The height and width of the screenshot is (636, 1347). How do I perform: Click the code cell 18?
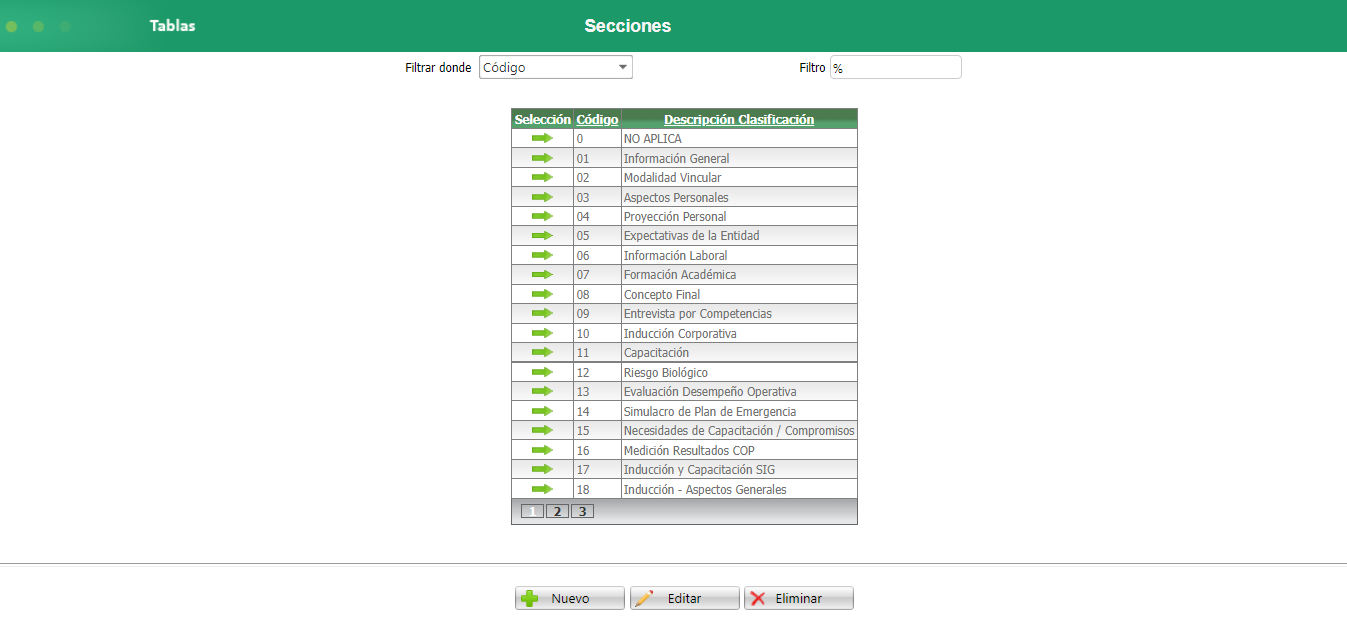(597, 489)
